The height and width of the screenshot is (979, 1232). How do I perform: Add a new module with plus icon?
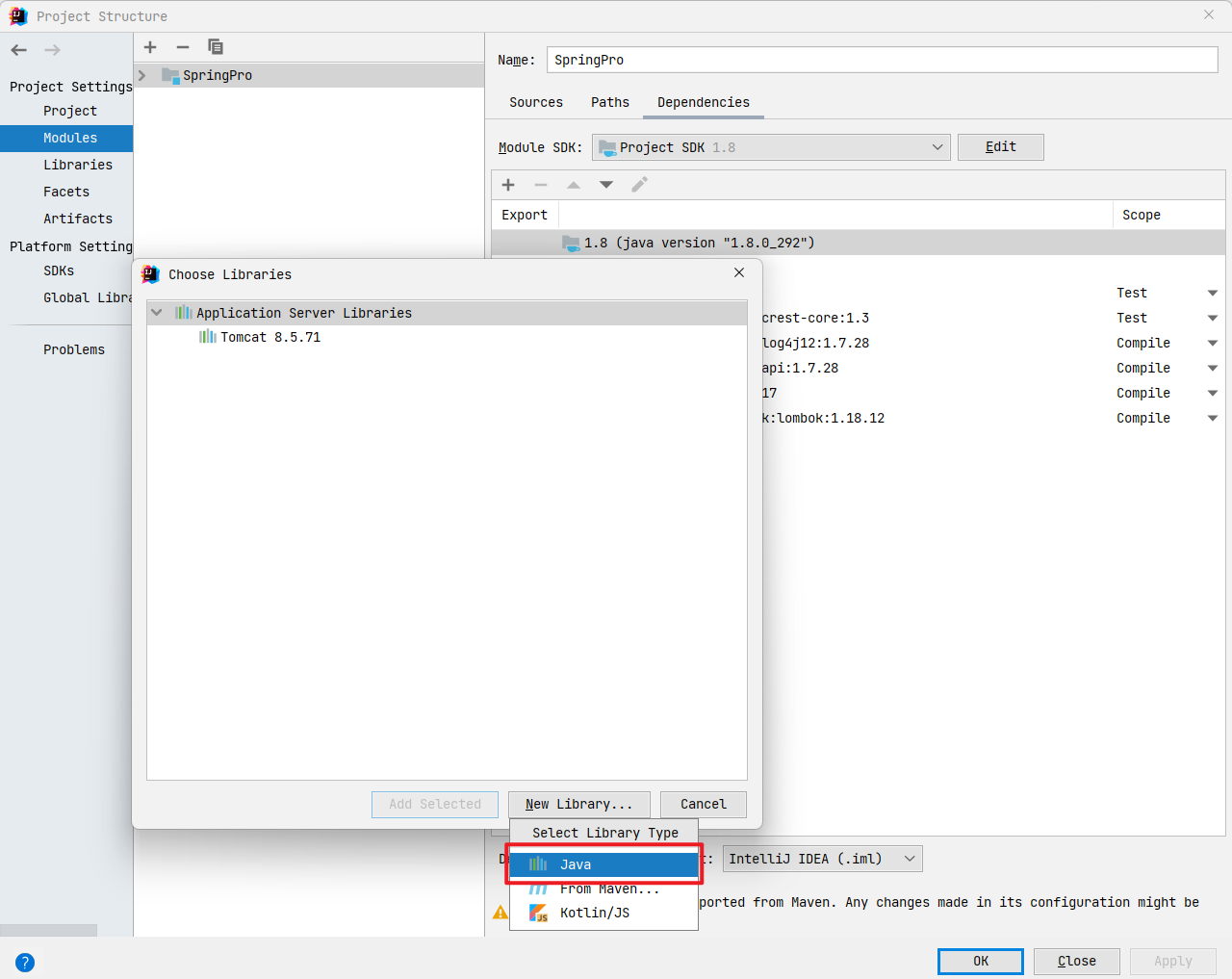[x=150, y=47]
